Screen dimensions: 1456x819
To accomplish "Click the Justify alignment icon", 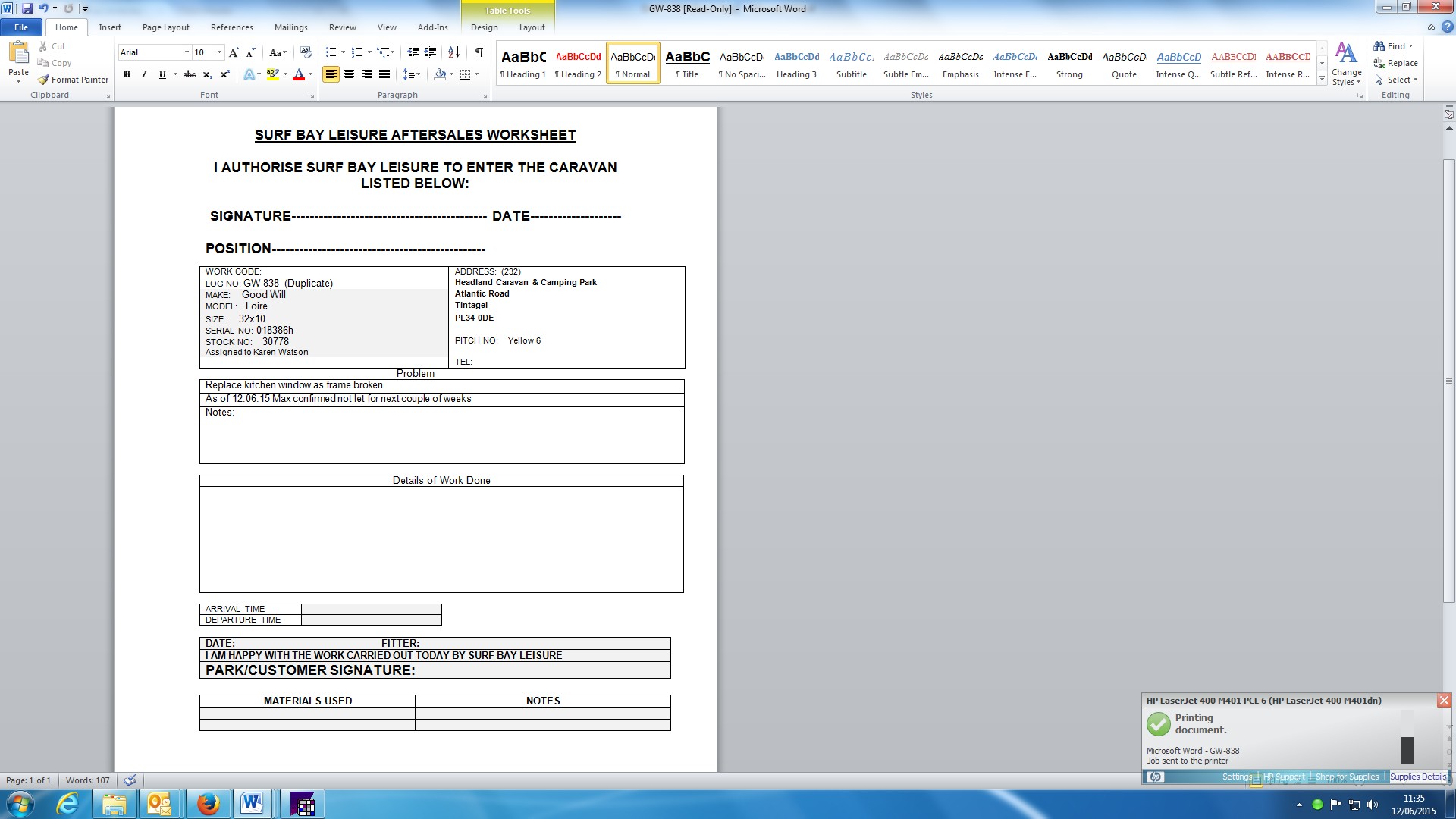I will click(384, 74).
